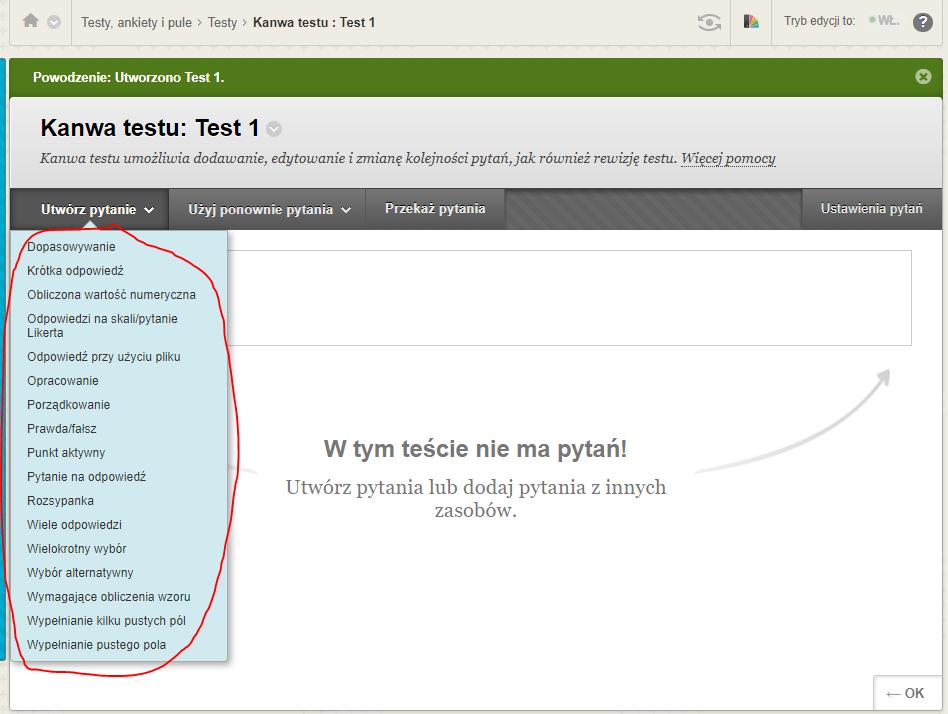The height and width of the screenshot is (714, 948).
Task: Select the Opracowanie question type
Action: [x=62, y=381]
